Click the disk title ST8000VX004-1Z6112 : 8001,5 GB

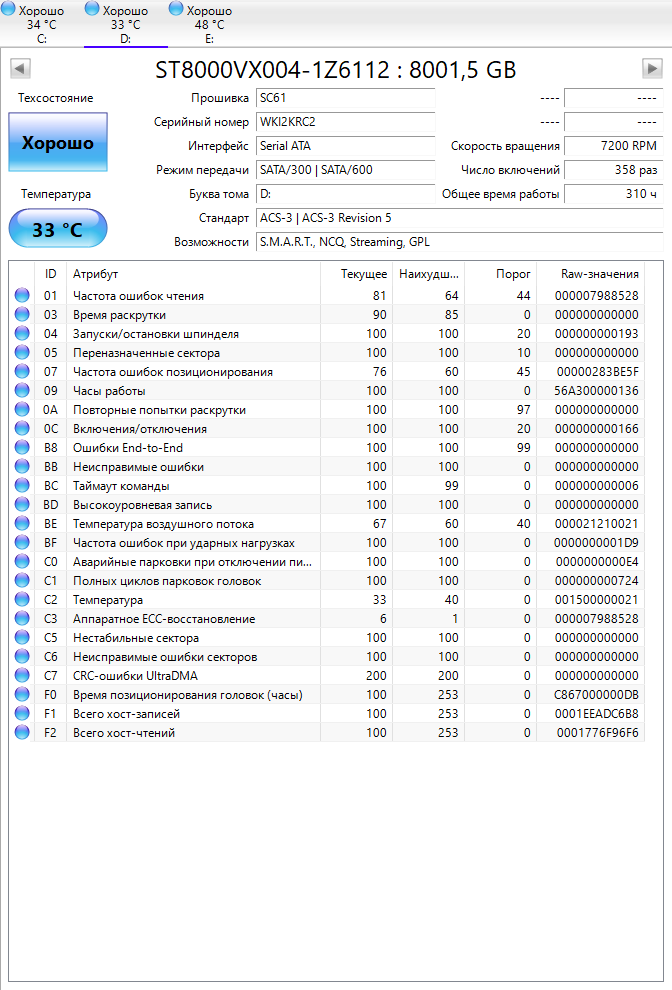[x=335, y=69]
